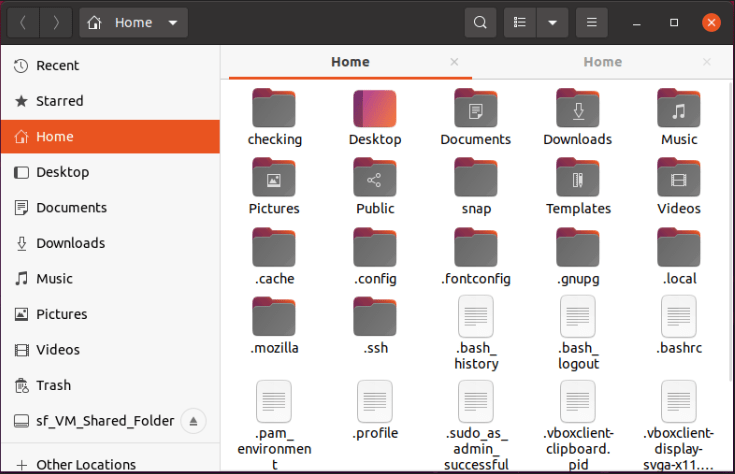The image size is (735, 474).
Task: Select the snap folder
Action: [476, 187]
